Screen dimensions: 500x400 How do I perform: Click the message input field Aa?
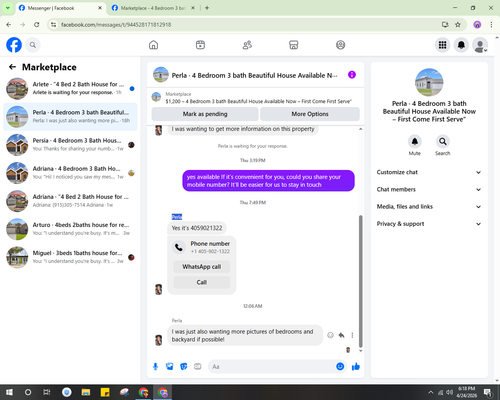(272, 367)
